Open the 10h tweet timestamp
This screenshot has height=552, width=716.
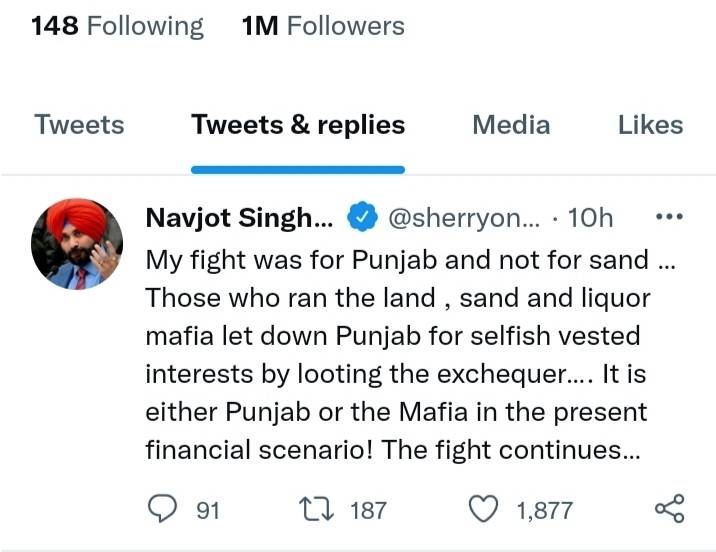[x=590, y=218]
